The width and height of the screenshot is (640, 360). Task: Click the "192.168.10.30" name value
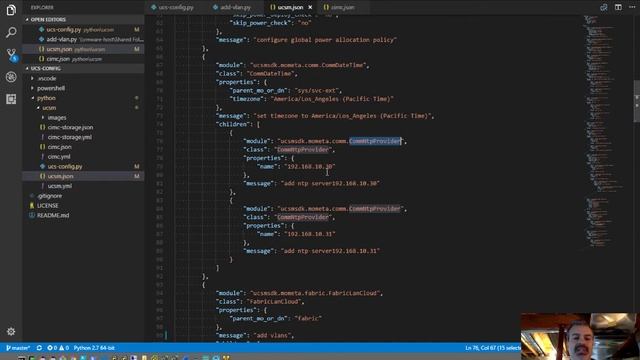310,167
